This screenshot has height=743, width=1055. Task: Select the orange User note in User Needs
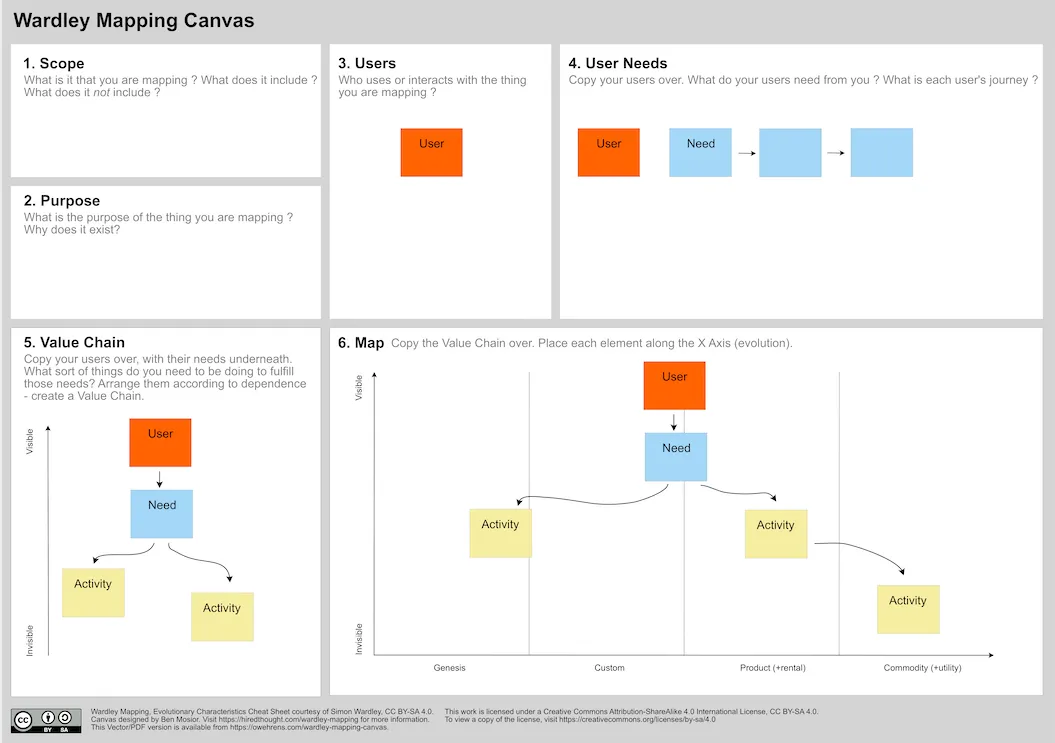(609, 153)
